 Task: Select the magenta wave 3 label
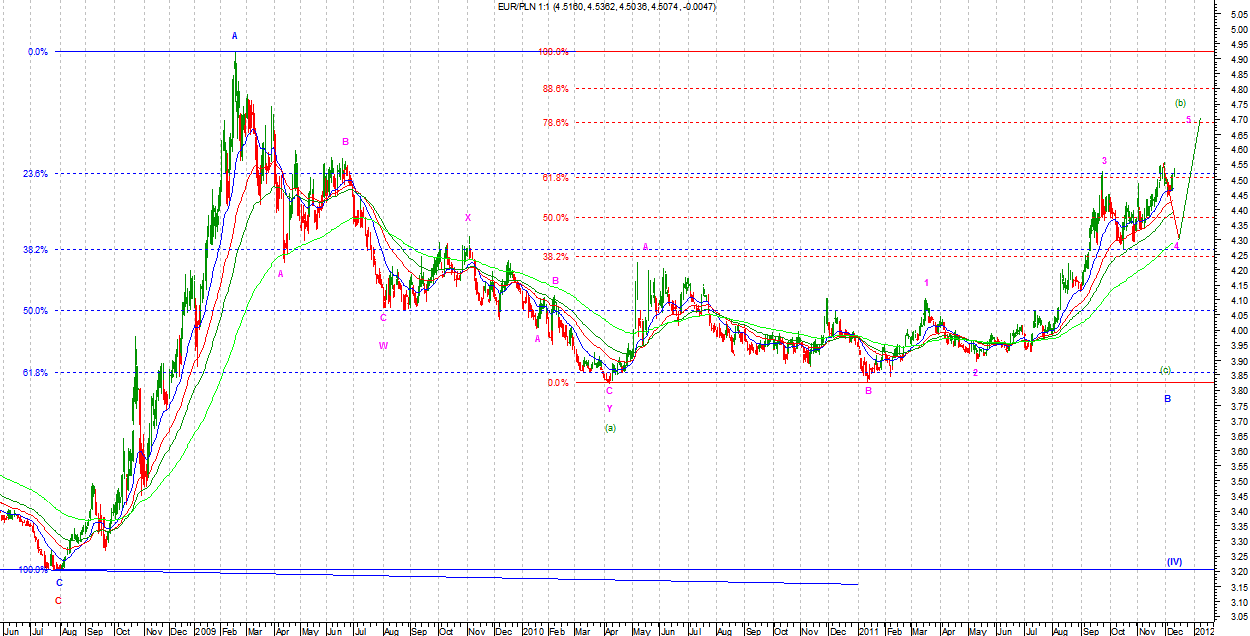pyautogui.click(x=1104, y=161)
